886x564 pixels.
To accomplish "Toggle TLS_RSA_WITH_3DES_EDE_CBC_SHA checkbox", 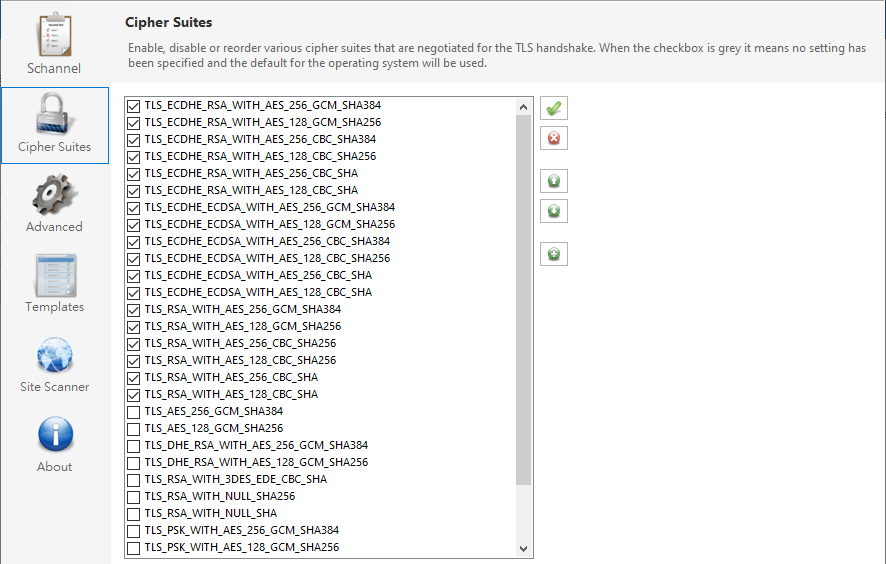I will point(133,479).
